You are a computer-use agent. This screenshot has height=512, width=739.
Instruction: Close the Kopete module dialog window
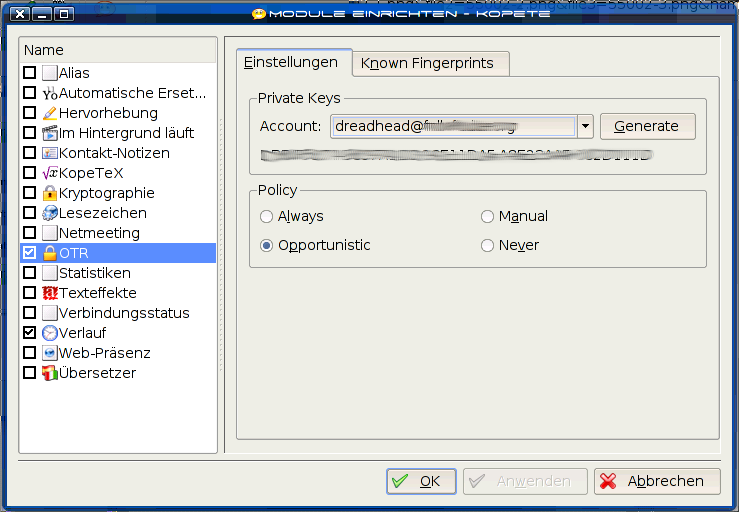[x=20, y=14]
